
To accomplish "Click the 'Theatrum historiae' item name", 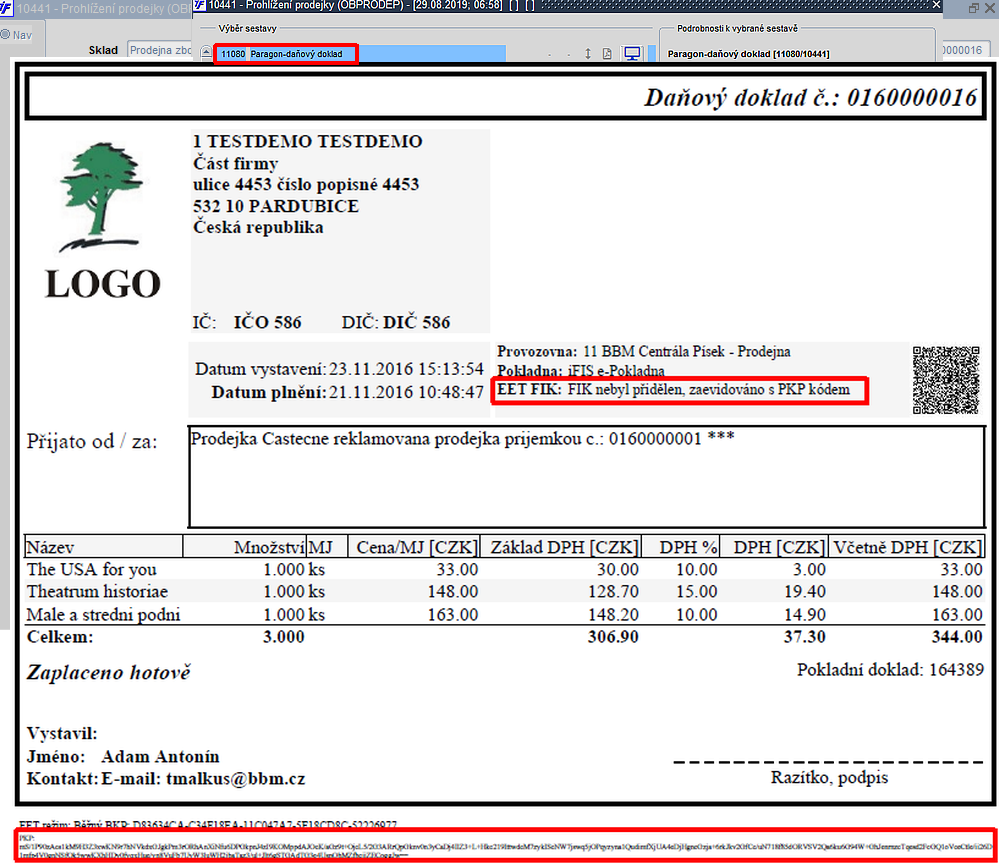I will click(97, 591).
